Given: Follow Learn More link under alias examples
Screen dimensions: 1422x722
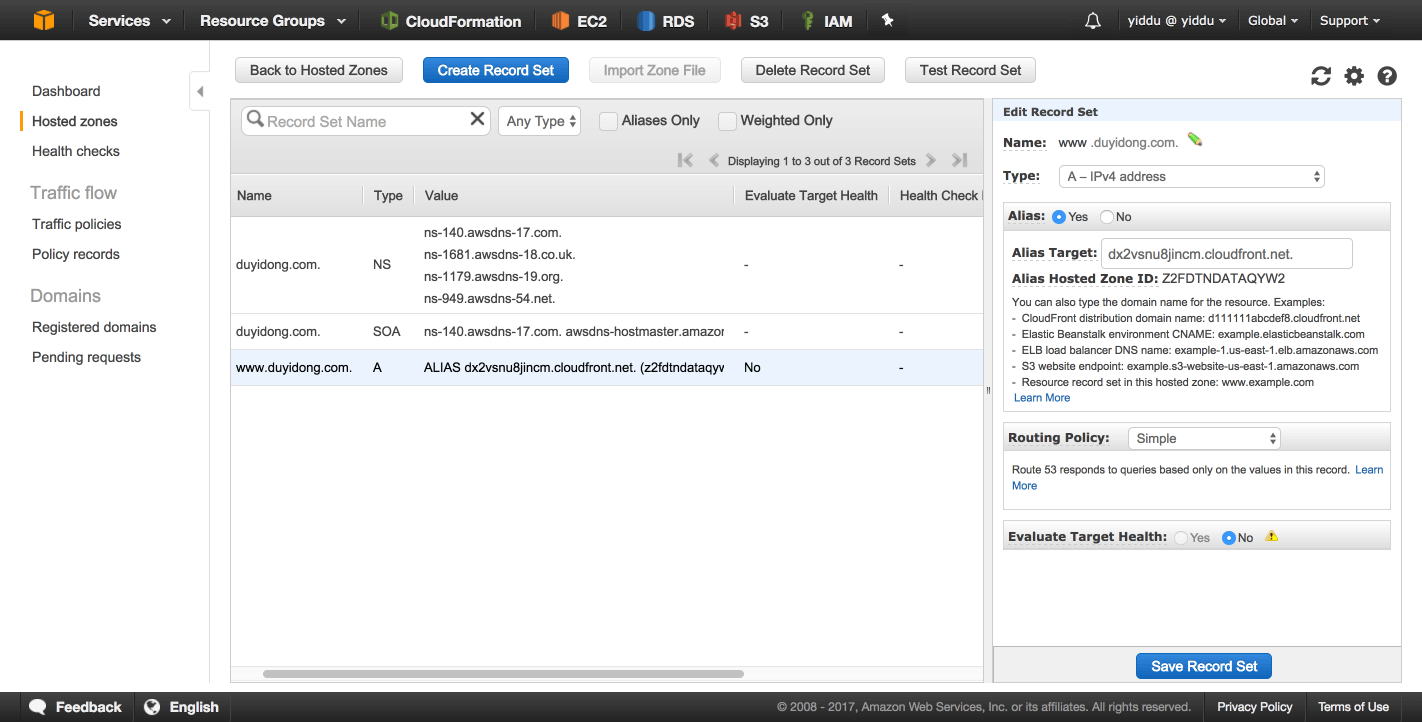Looking at the screenshot, I should coord(1042,398).
